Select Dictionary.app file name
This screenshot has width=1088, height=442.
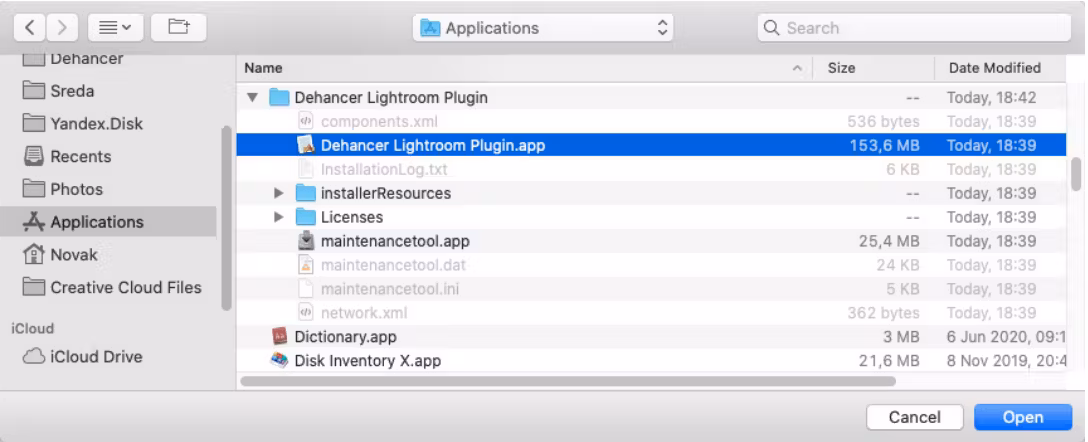[x=346, y=337]
